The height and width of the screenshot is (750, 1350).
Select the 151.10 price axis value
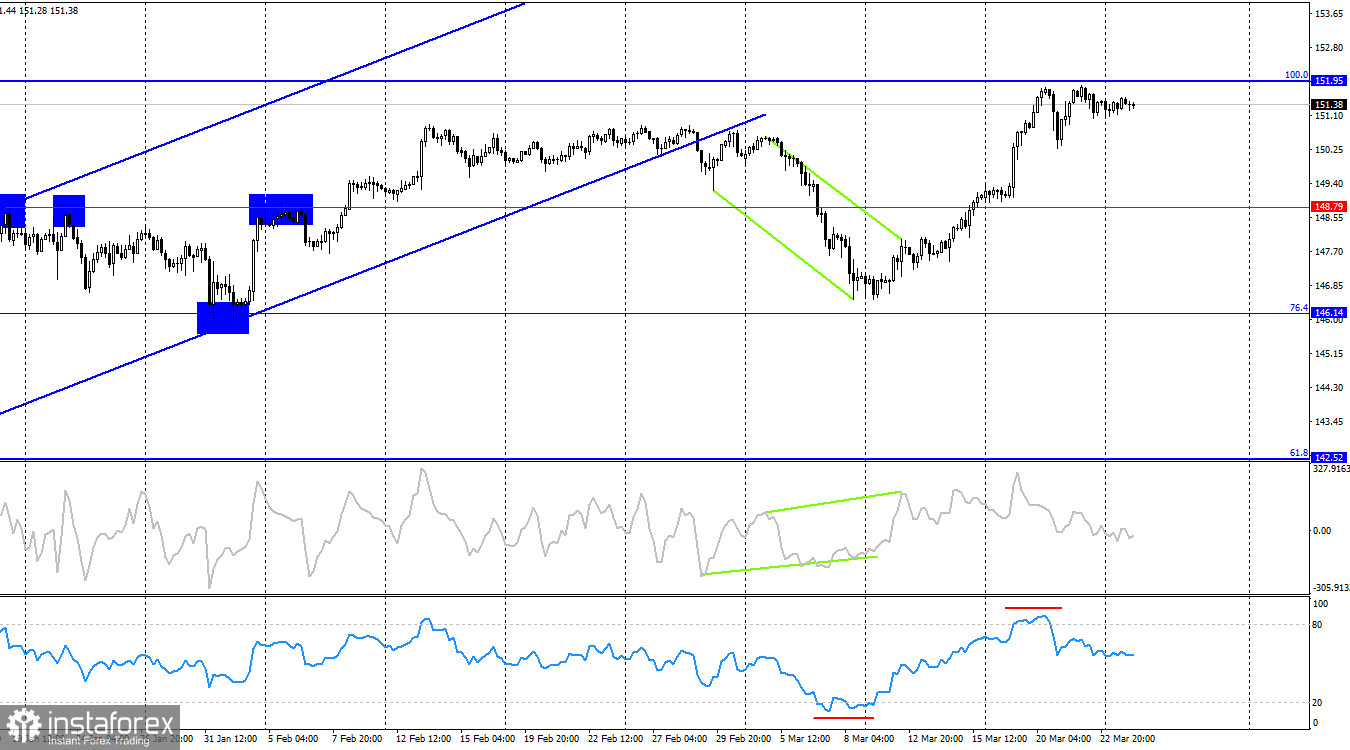pyautogui.click(x=1329, y=116)
